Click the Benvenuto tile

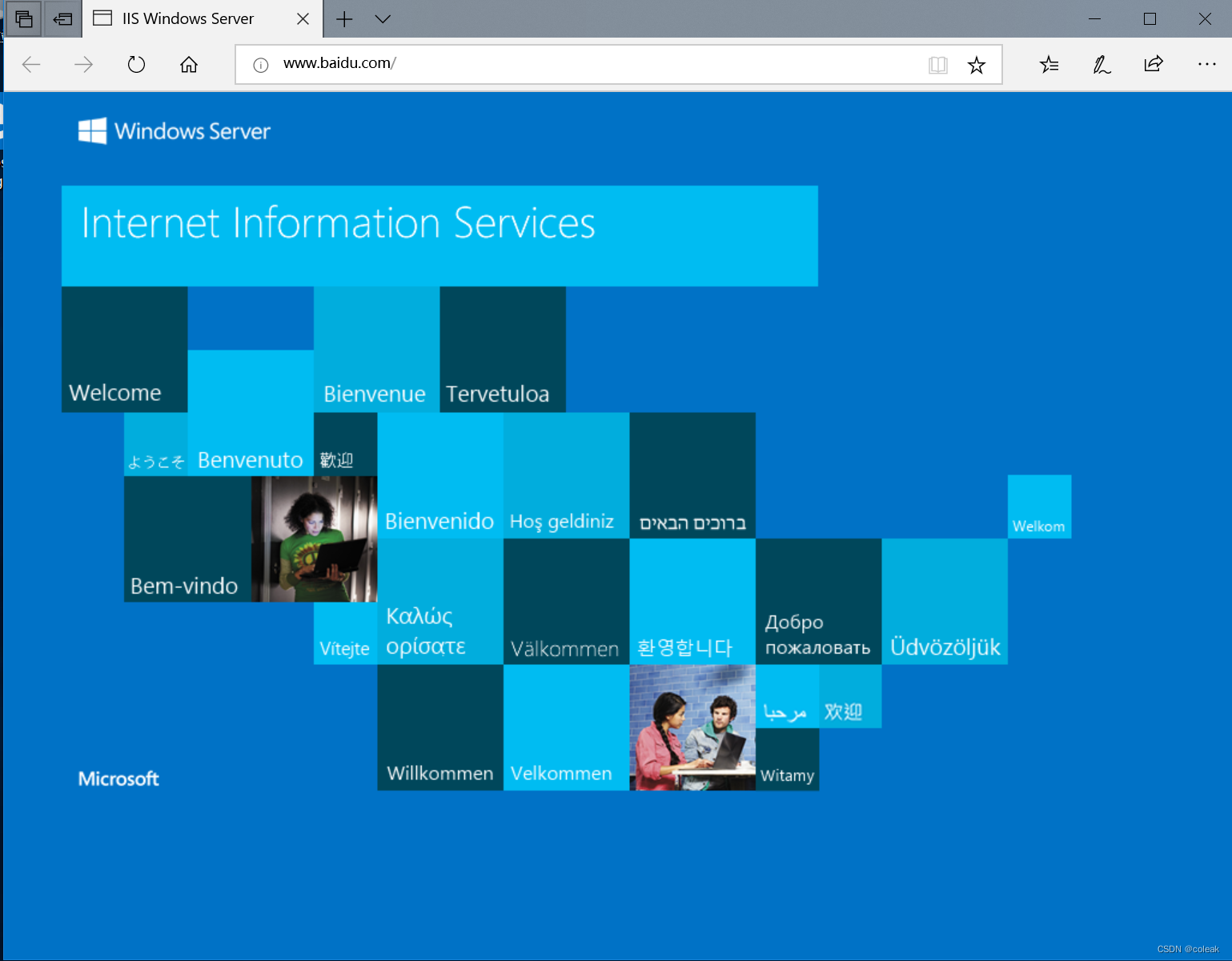[251, 413]
